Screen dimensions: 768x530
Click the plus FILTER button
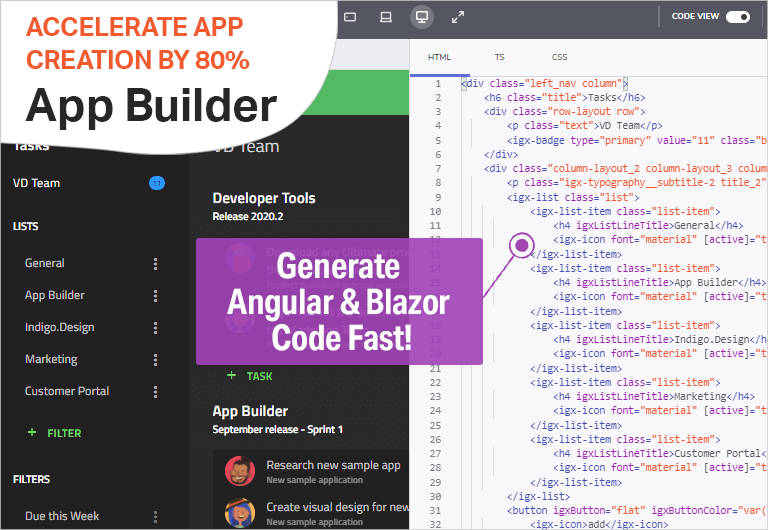pyautogui.click(x=54, y=433)
